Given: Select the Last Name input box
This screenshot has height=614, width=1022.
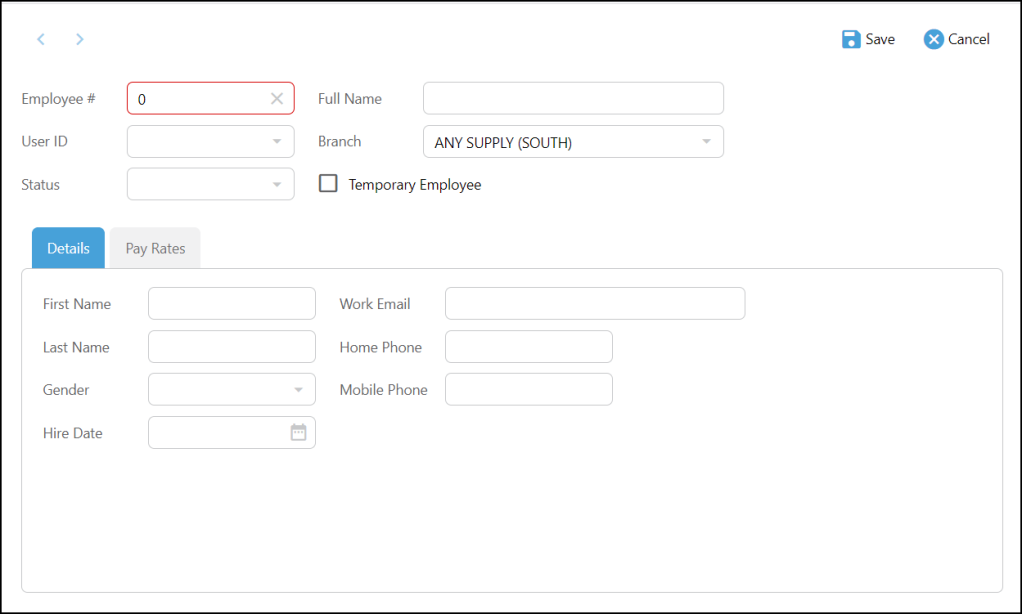Looking at the screenshot, I should pos(232,347).
